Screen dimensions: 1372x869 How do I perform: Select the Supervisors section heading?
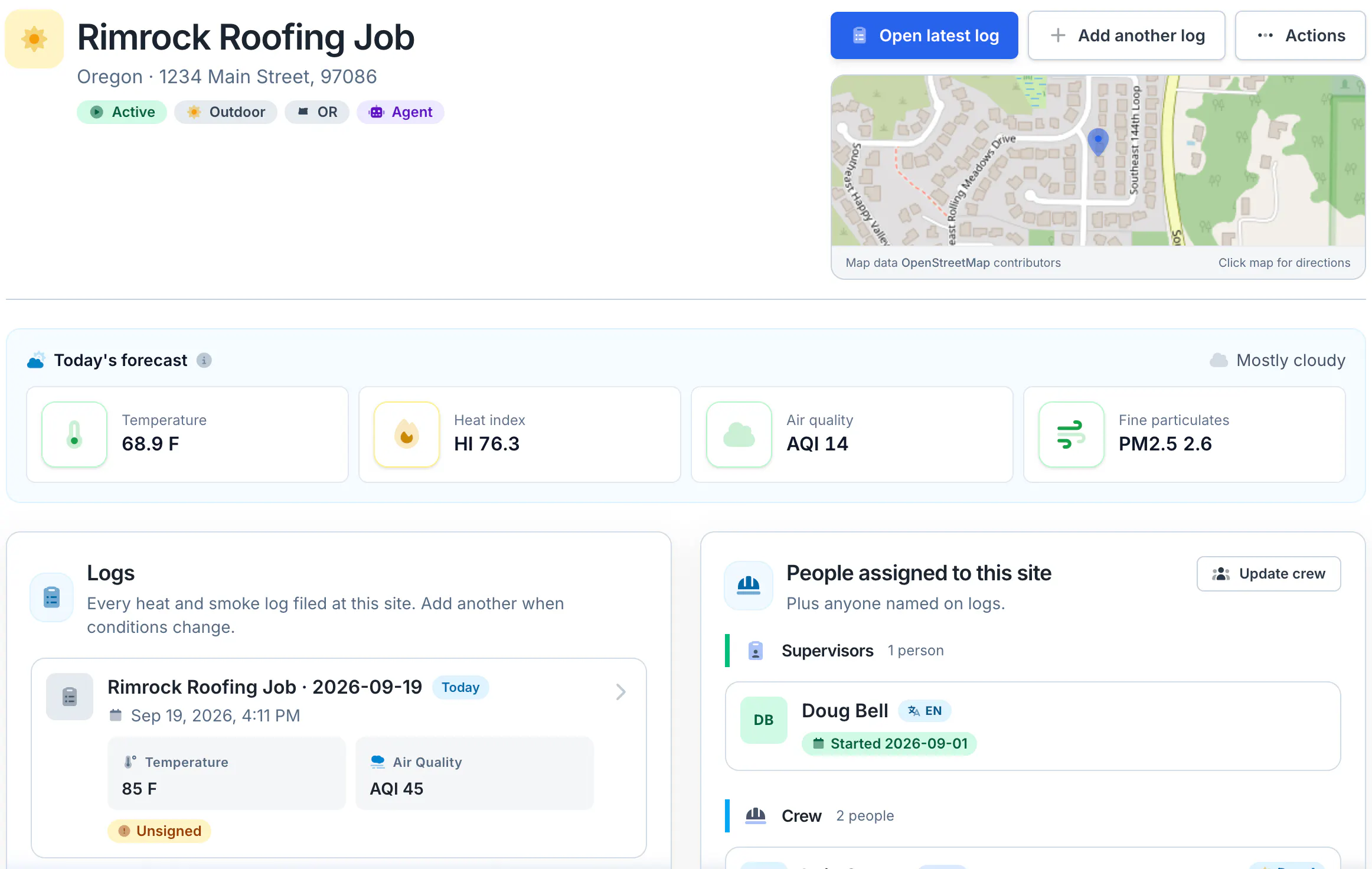[828, 651]
